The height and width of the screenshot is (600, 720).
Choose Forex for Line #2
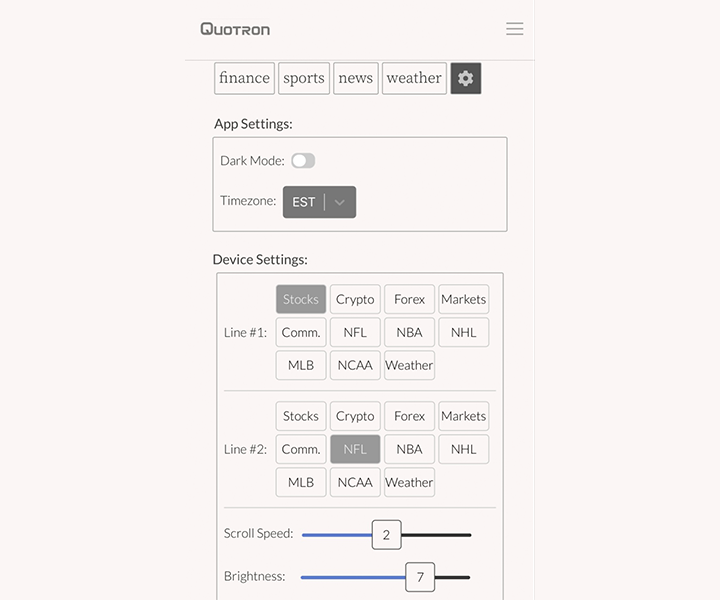point(409,416)
